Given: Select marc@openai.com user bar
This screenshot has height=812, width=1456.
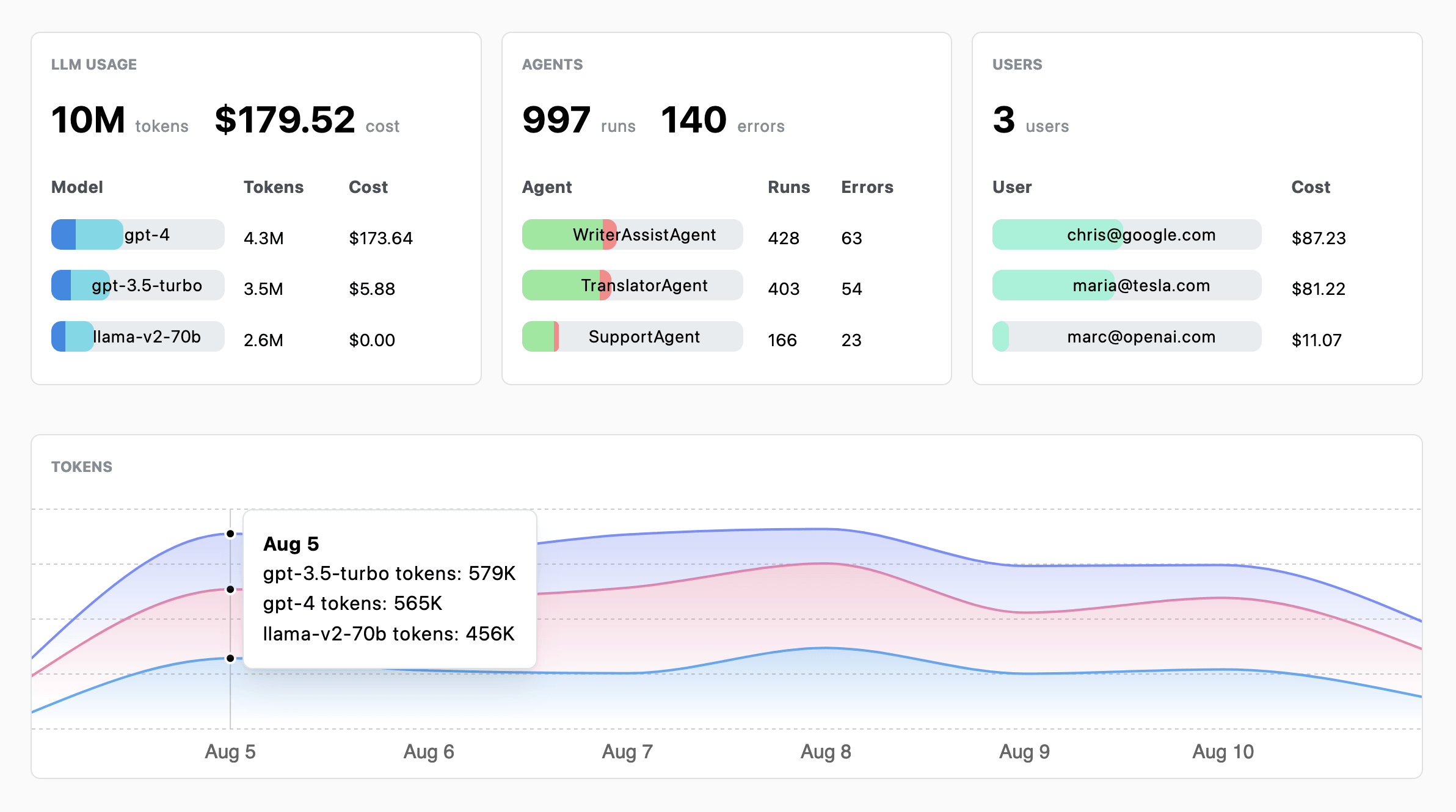Looking at the screenshot, I should pyautogui.click(x=1126, y=336).
